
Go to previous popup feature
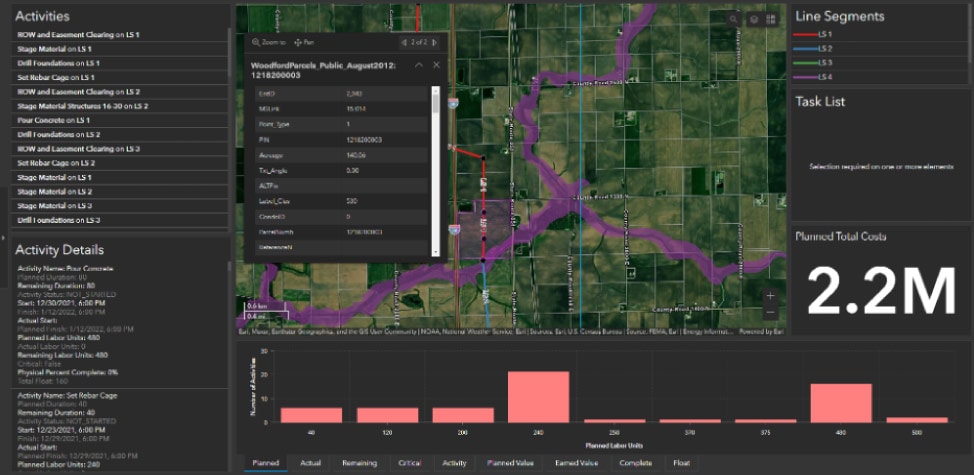tap(404, 42)
